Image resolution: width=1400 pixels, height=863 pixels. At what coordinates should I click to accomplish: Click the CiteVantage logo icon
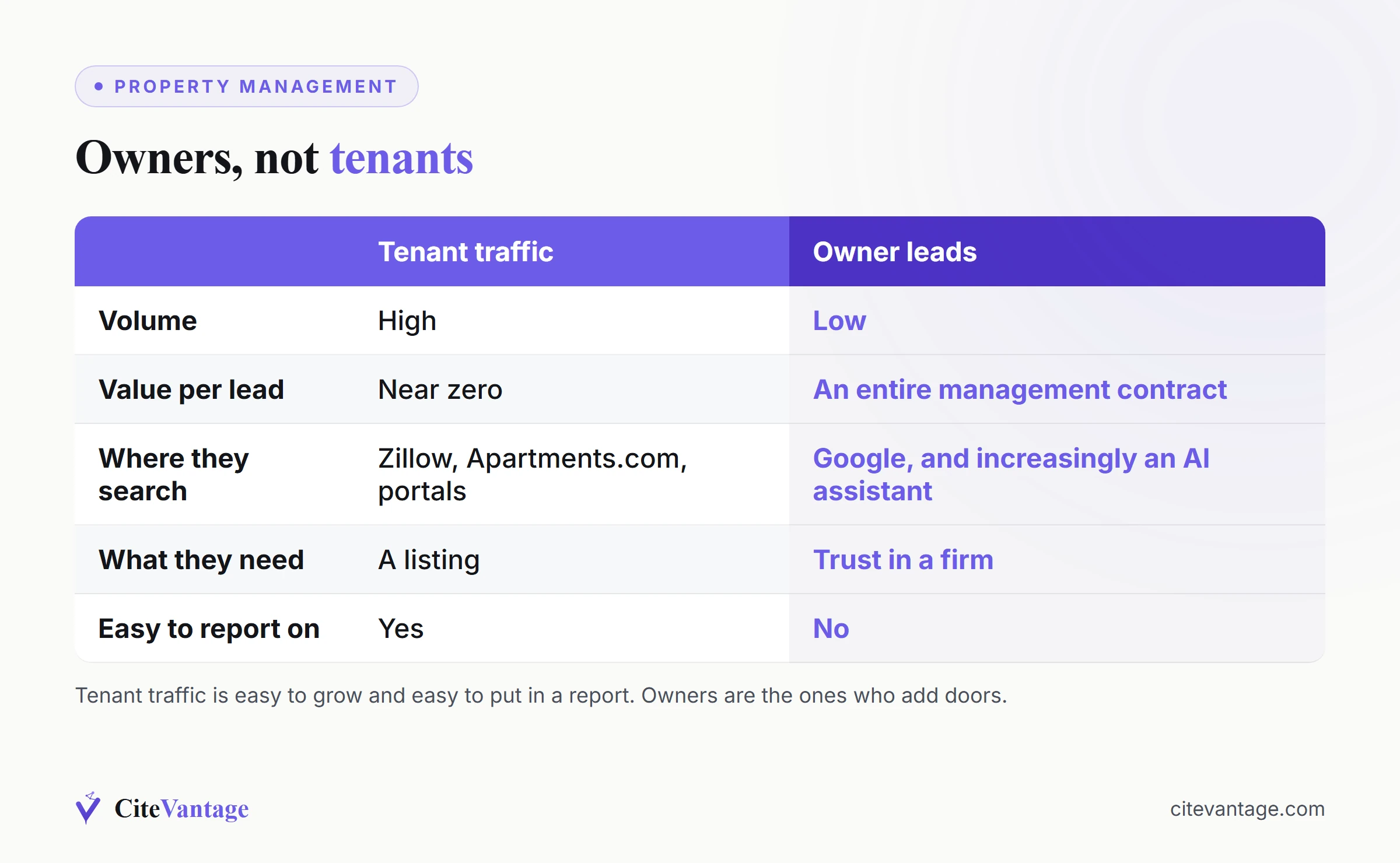pyautogui.click(x=88, y=808)
